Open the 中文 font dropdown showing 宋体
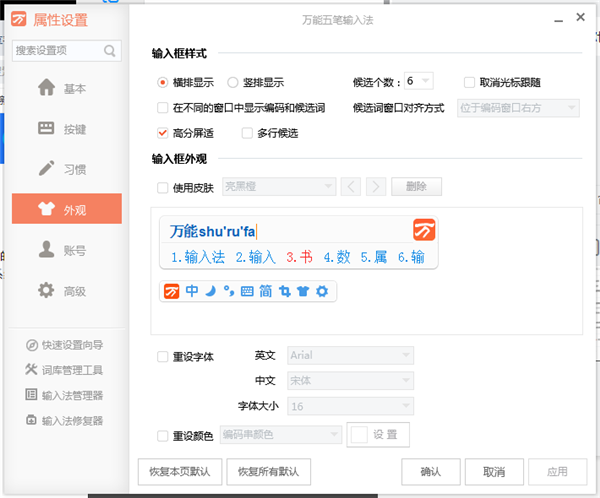 (351, 380)
